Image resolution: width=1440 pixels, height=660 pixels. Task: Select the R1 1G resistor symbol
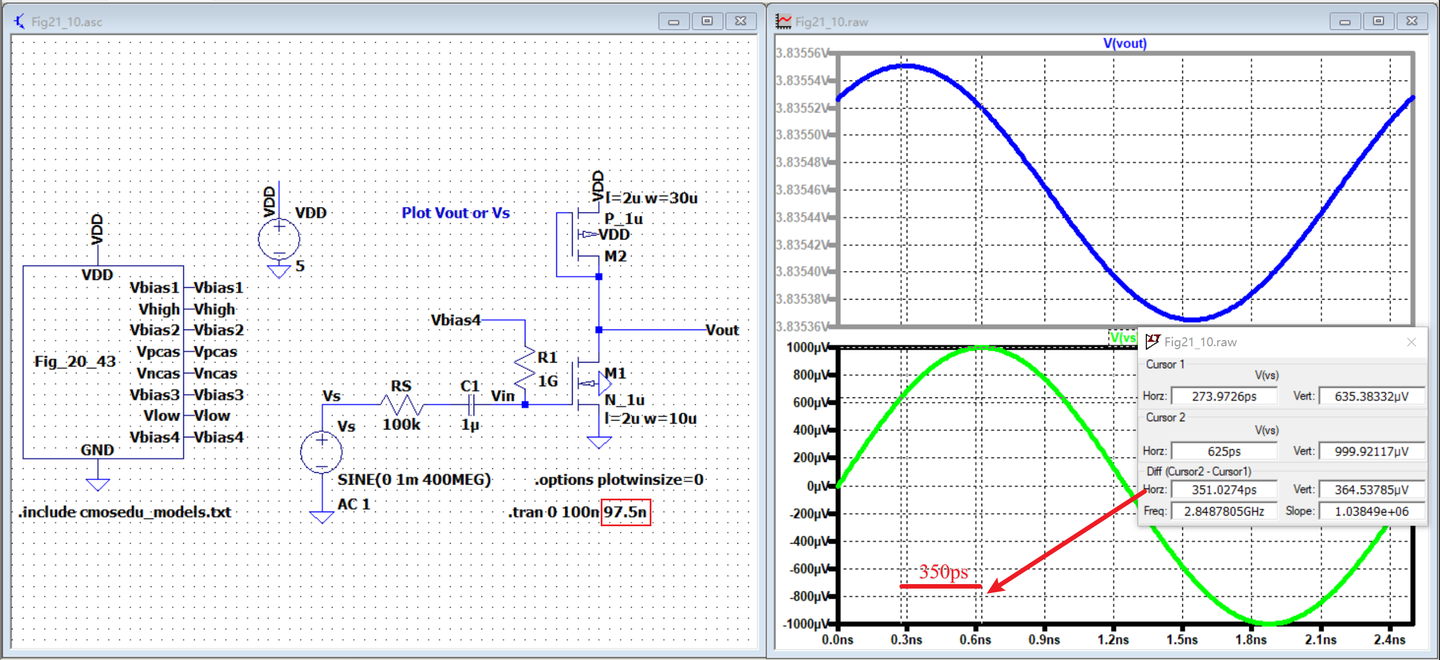[524, 370]
